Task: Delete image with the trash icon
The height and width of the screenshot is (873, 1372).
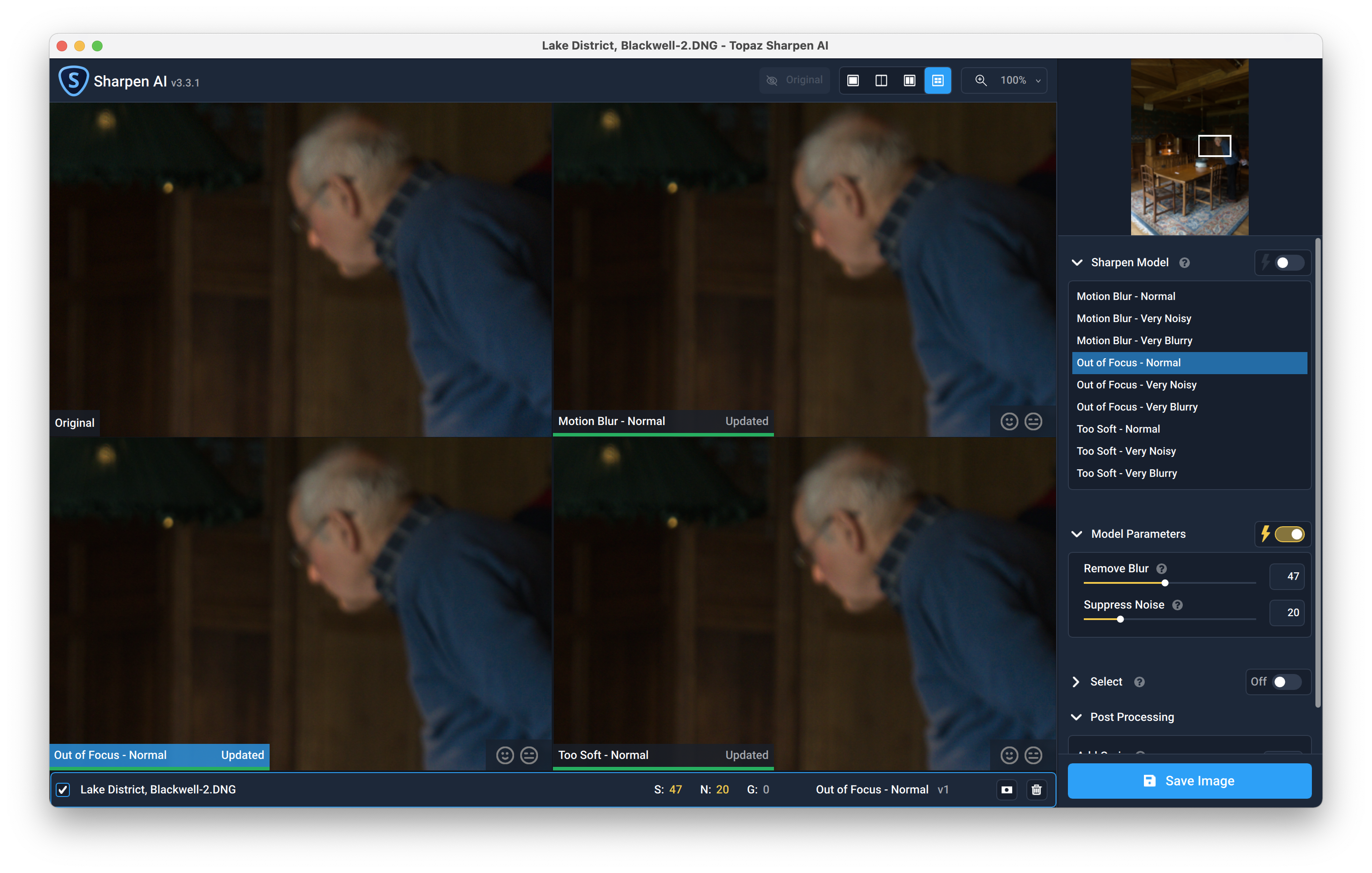Action: pos(1037,790)
